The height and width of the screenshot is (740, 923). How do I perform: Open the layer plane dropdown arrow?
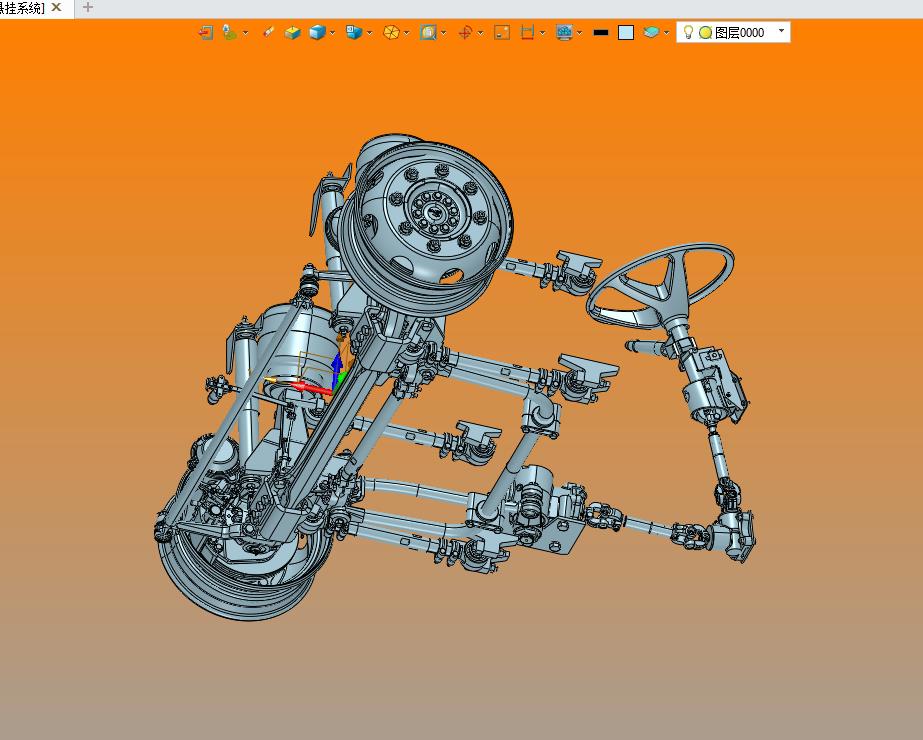(666, 33)
